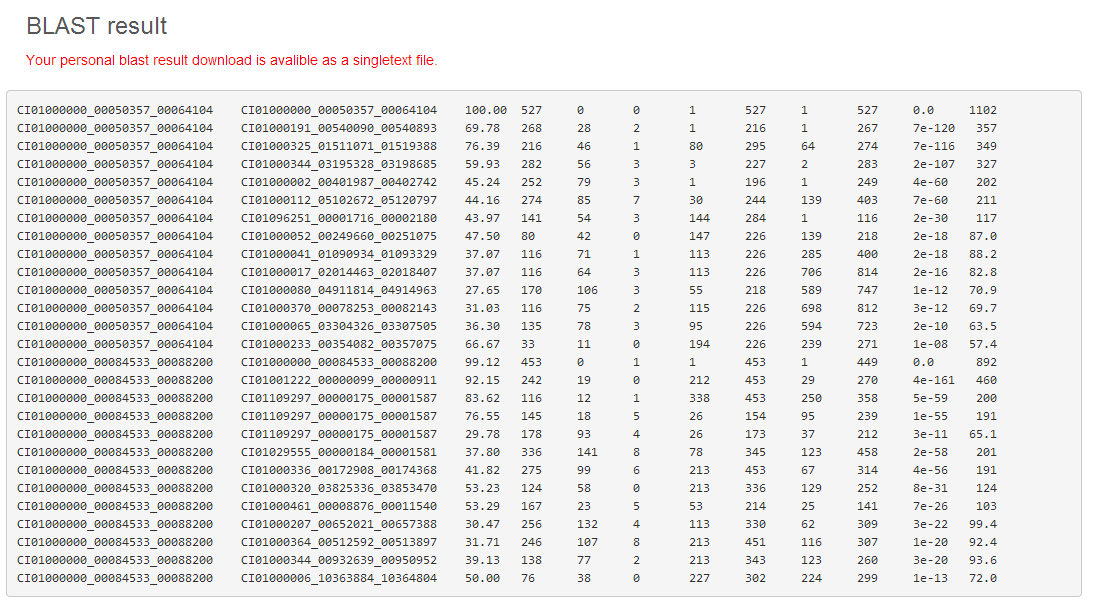Click subject ID CI01001222_00000099_00000911
Image resolution: width=1094 pixels, height=614 pixels.
339,380
